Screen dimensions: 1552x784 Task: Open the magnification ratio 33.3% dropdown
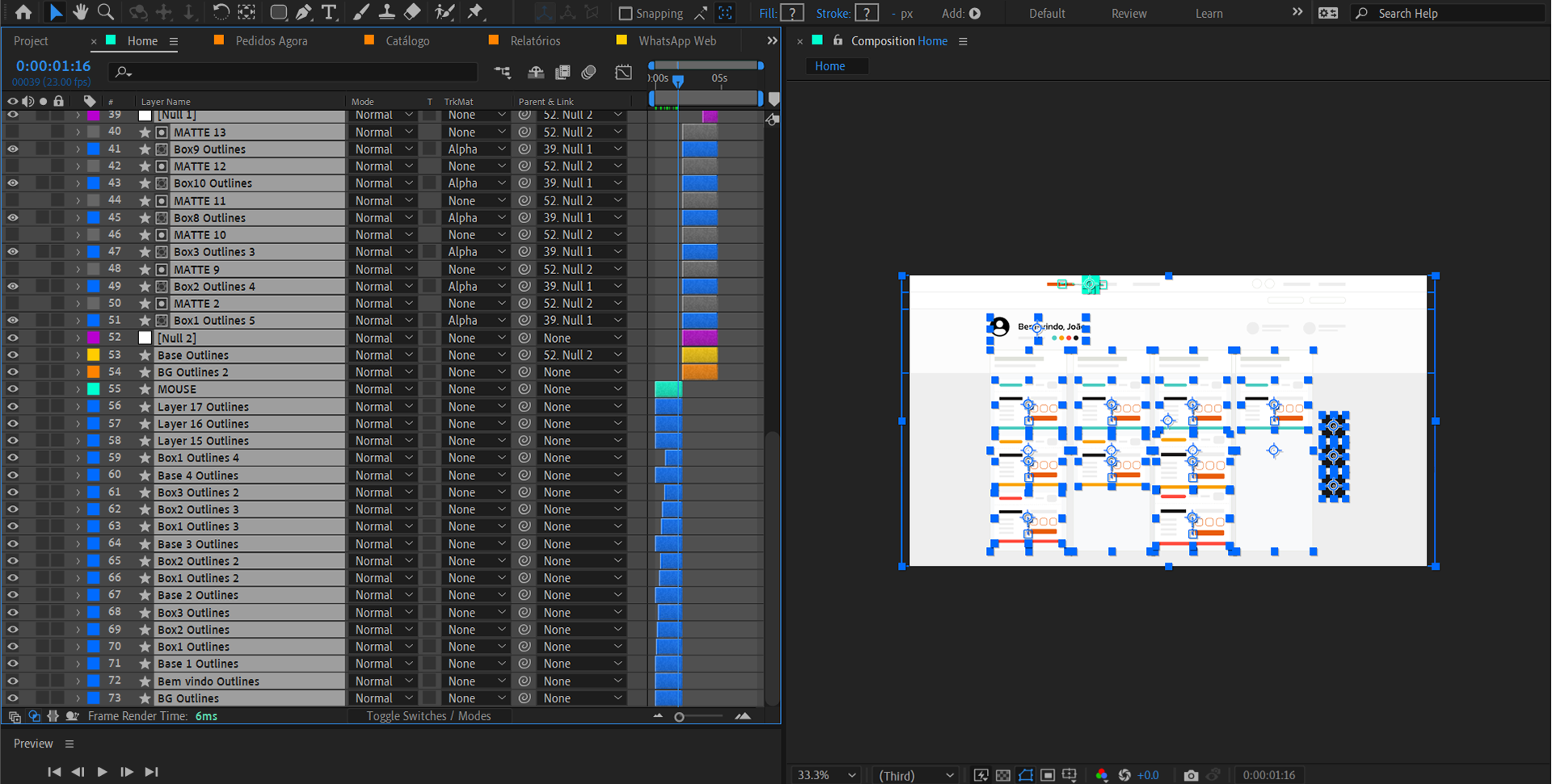pyautogui.click(x=826, y=775)
